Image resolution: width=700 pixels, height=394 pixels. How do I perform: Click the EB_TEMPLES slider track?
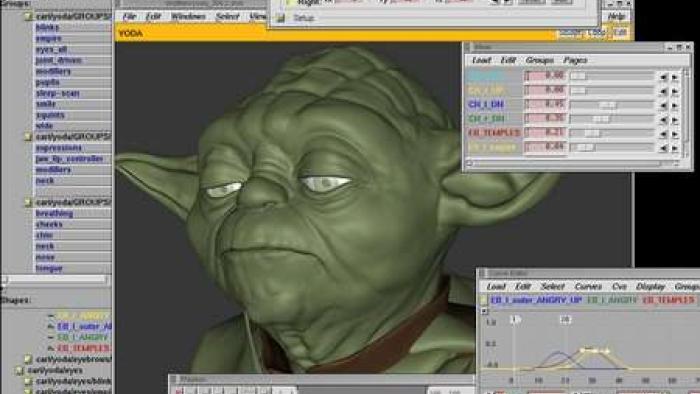[612, 133]
